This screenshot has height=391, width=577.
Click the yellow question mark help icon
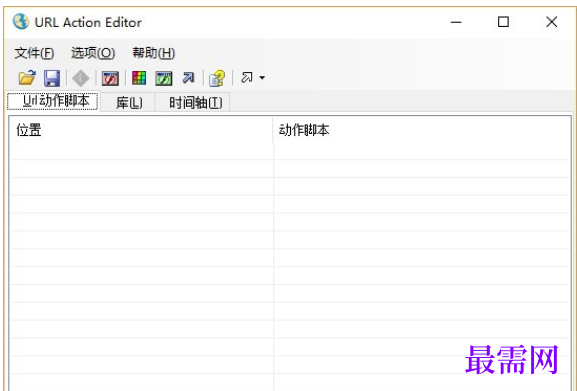[217, 78]
